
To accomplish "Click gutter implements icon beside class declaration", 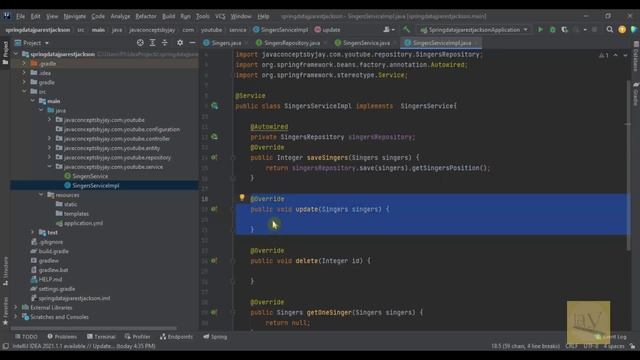I will (215, 106).
